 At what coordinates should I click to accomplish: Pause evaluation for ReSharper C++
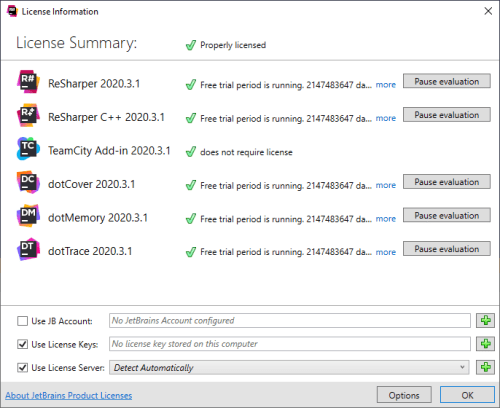click(447, 115)
